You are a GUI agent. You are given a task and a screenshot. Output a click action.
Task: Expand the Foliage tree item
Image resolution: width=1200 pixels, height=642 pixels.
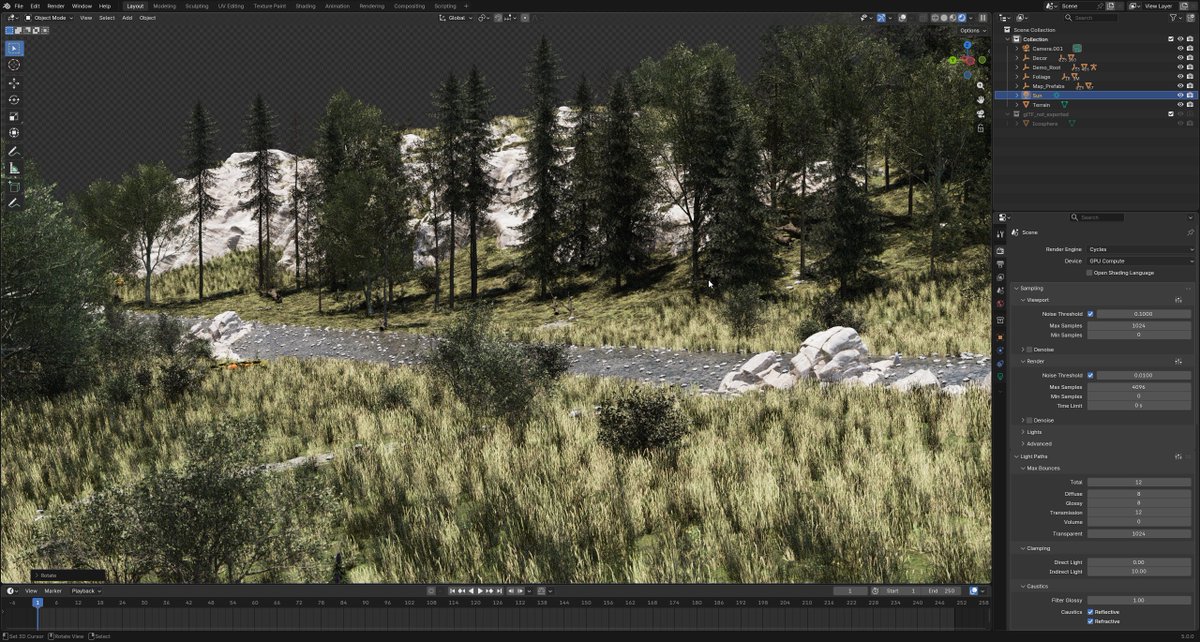(1017, 76)
